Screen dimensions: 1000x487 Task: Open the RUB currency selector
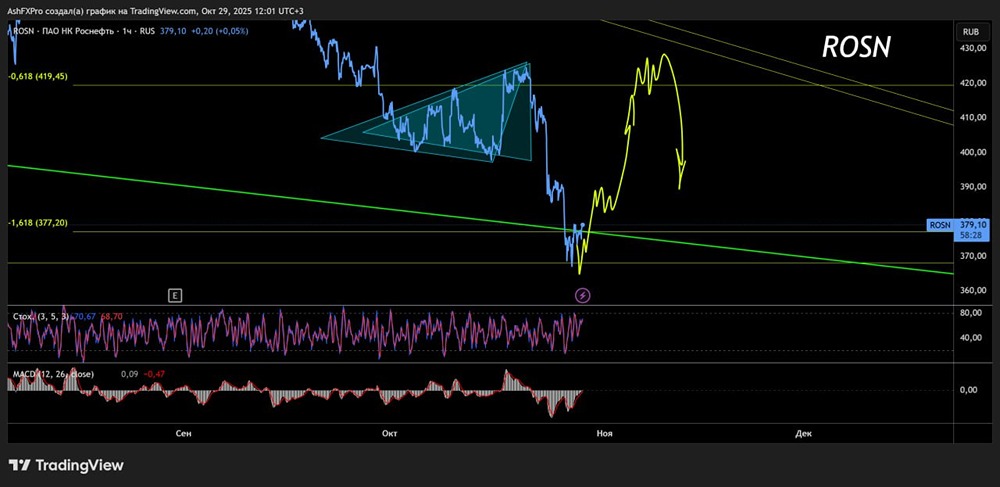[971, 31]
